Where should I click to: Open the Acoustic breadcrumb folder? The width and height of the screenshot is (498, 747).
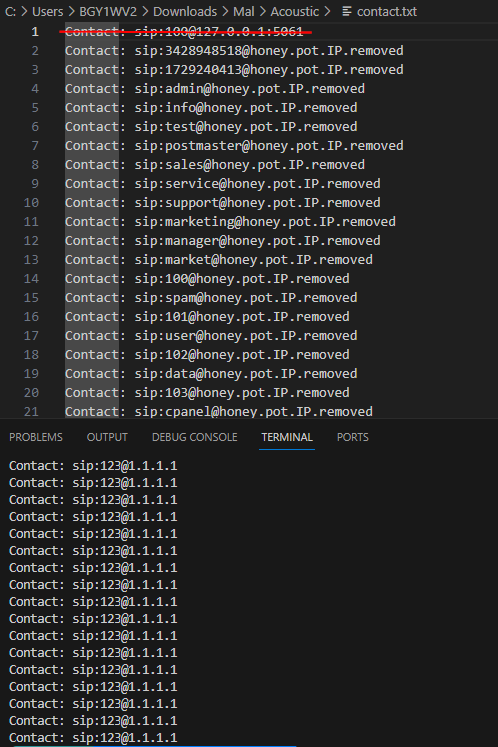295,11
